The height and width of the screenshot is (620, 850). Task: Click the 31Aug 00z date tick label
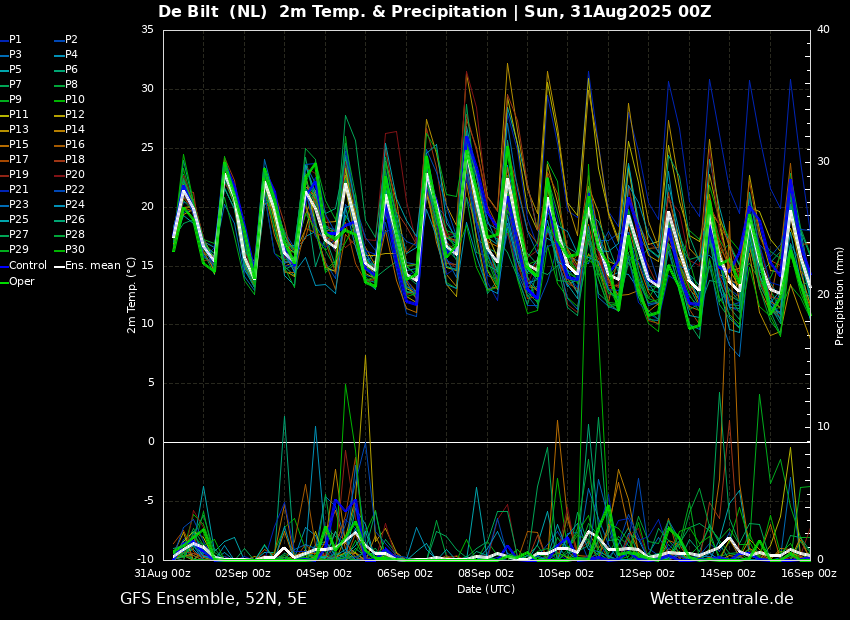[163, 573]
